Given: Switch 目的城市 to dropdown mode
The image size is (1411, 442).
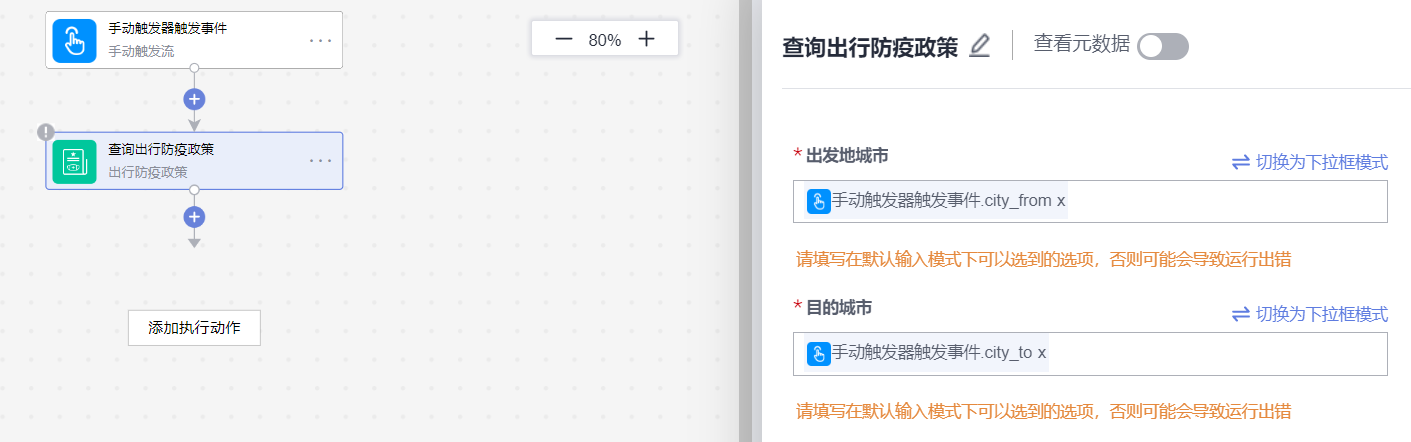Looking at the screenshot, I should coord(1309,314).
